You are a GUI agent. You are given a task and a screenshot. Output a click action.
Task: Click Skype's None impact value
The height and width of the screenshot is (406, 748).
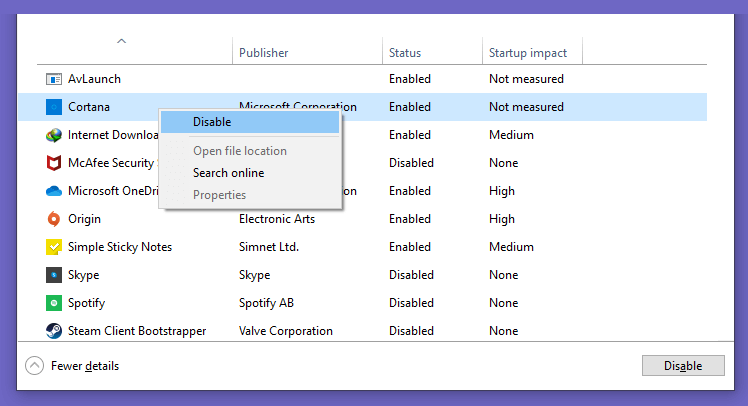[503, 275]
